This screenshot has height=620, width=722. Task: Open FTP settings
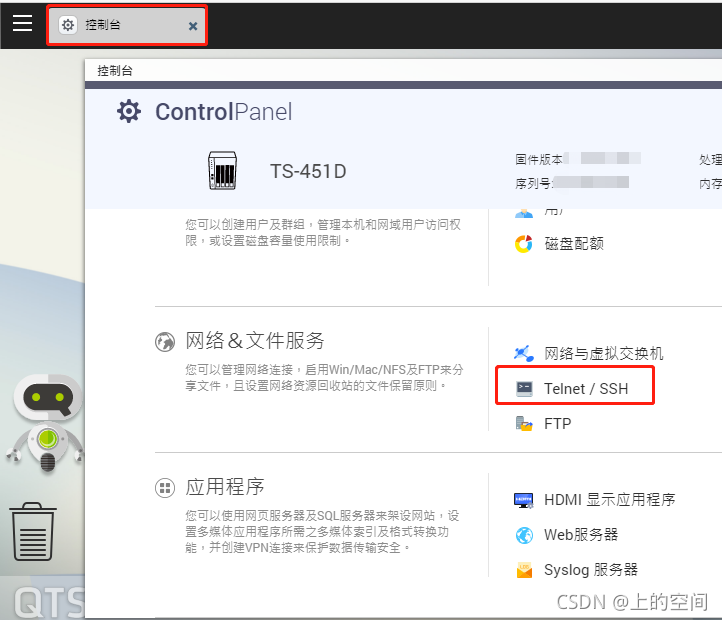coord(557,424)
